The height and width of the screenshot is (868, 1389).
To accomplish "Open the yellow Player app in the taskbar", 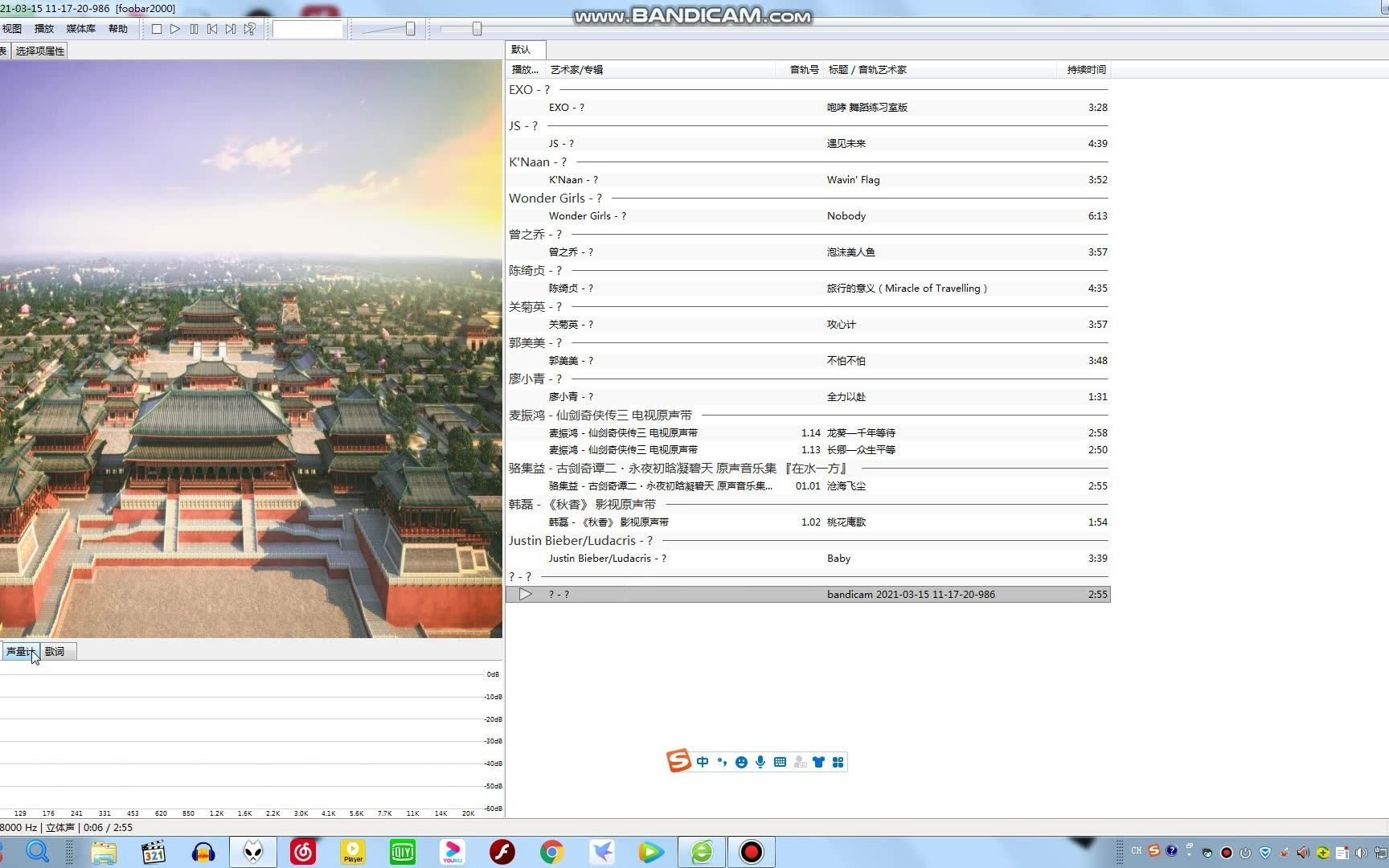I will (x=353, y=852).
